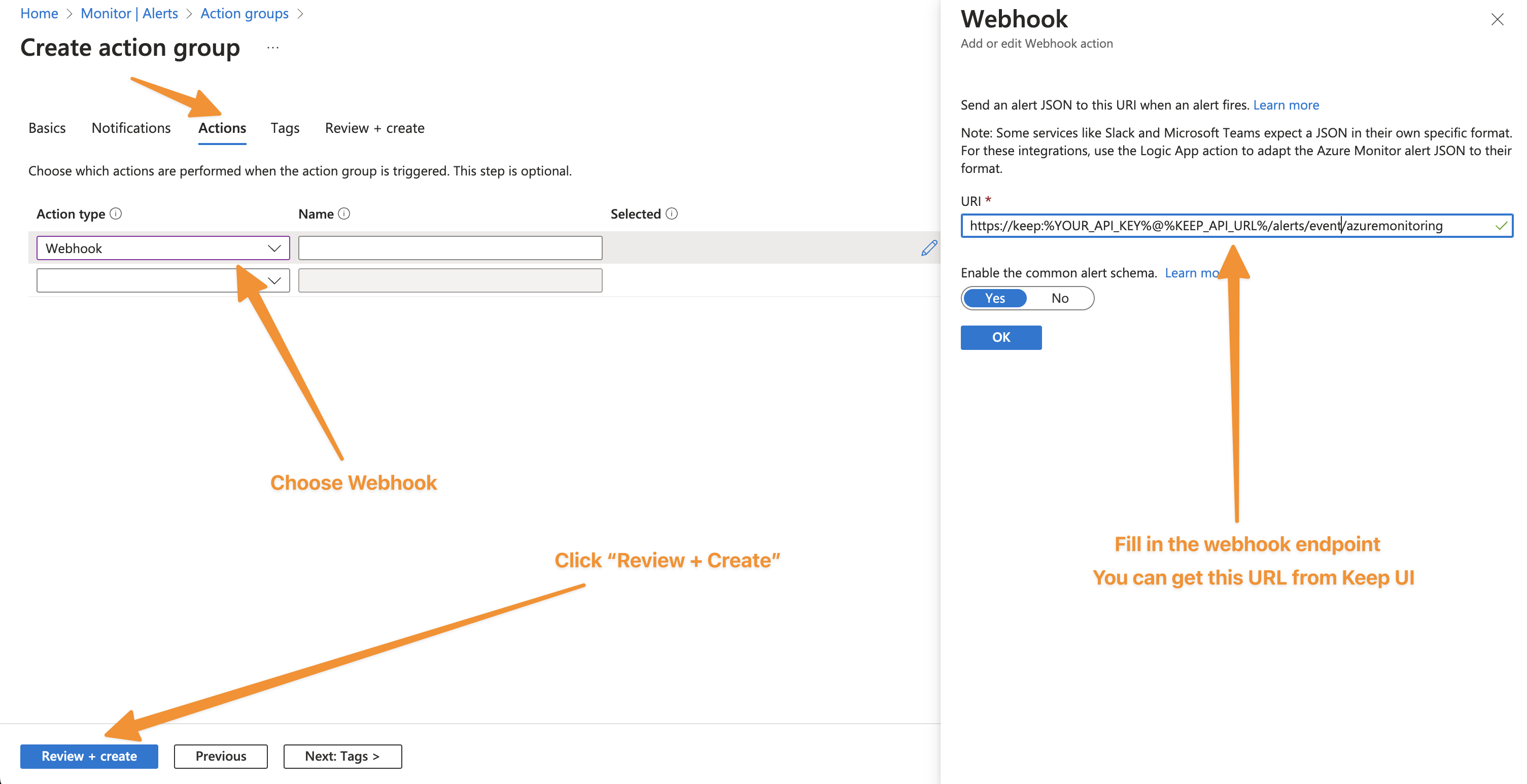Switch to the Tags tab

(285, 128)
